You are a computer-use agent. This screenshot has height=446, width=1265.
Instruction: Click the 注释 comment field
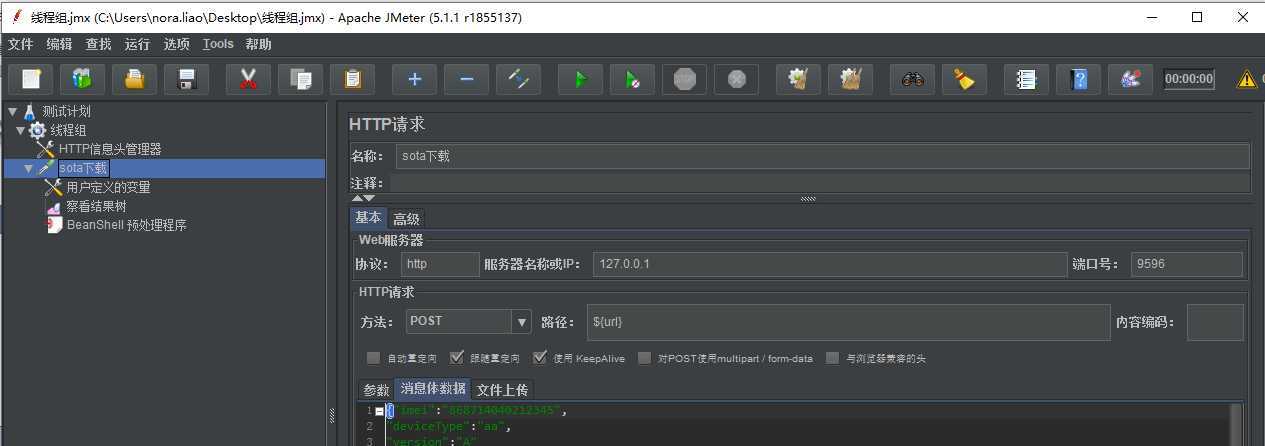tap(819, 183)
